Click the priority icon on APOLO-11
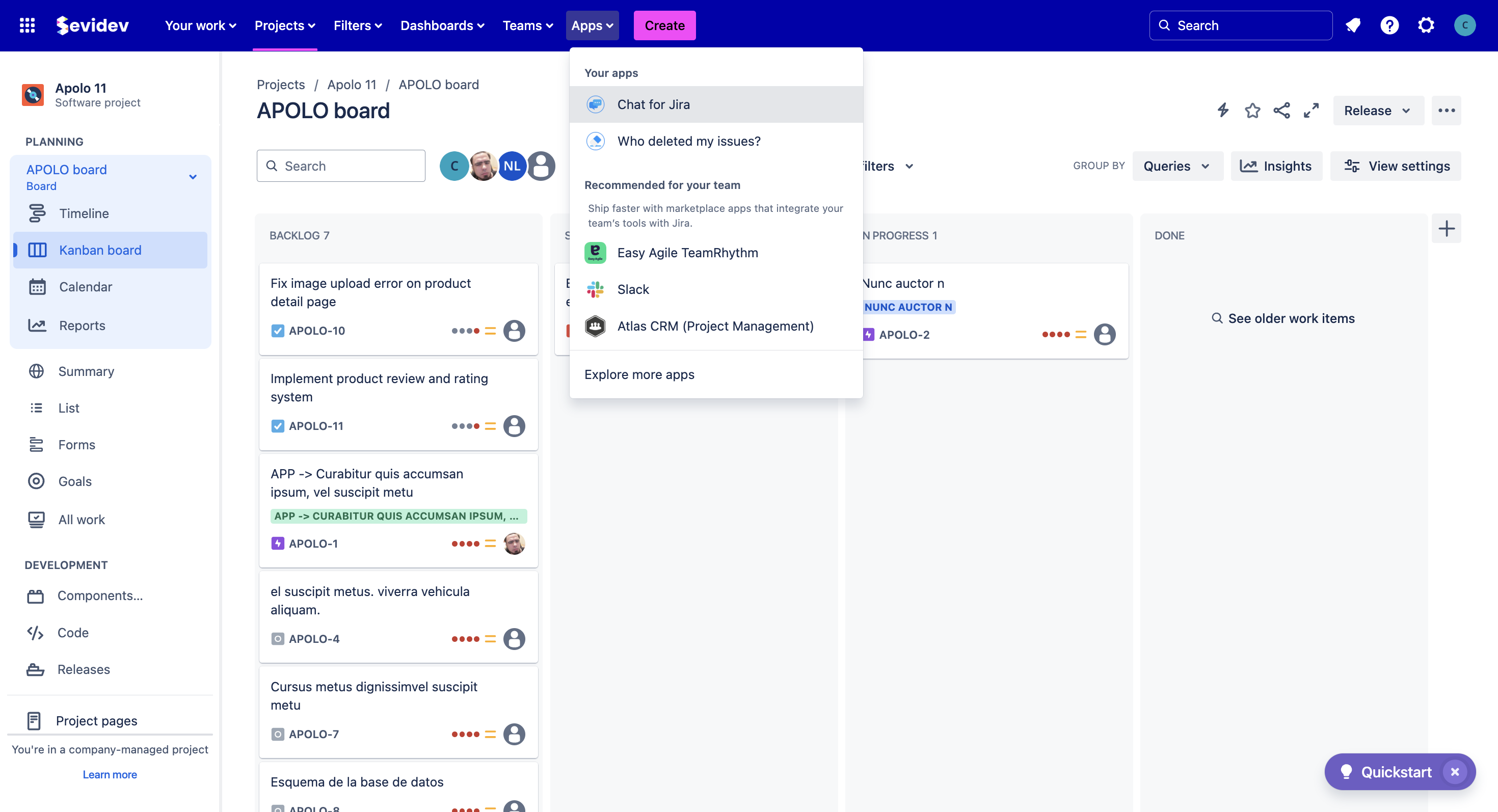1498x812 pixels. click(490, 426)
